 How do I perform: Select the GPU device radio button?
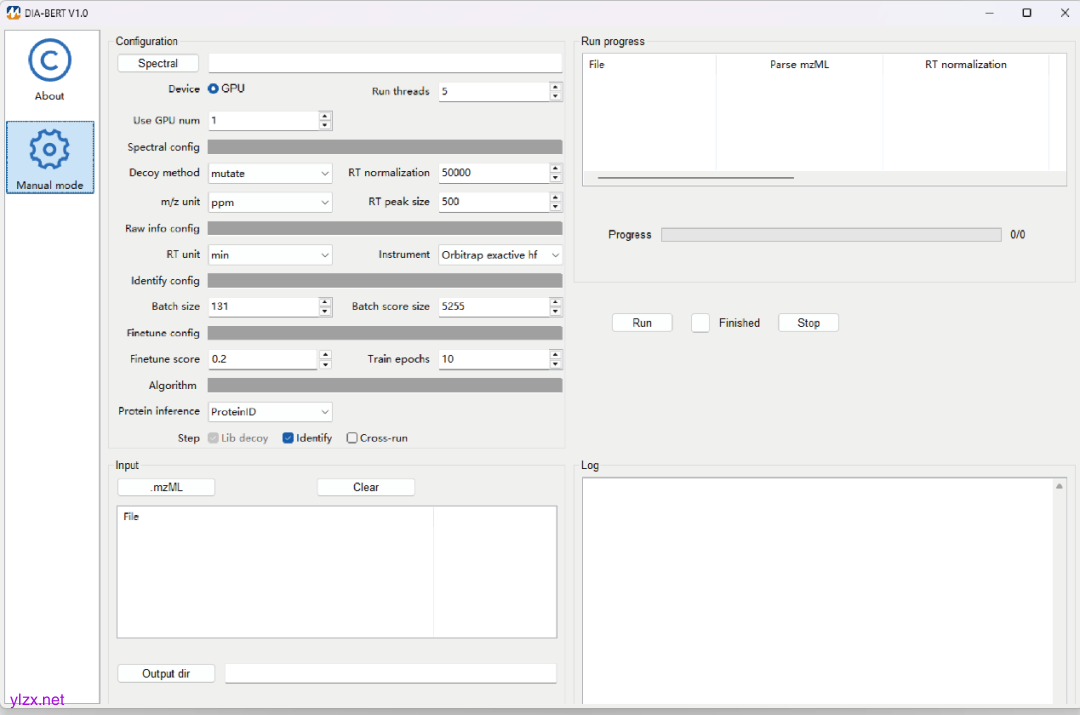tap(213, 89)
